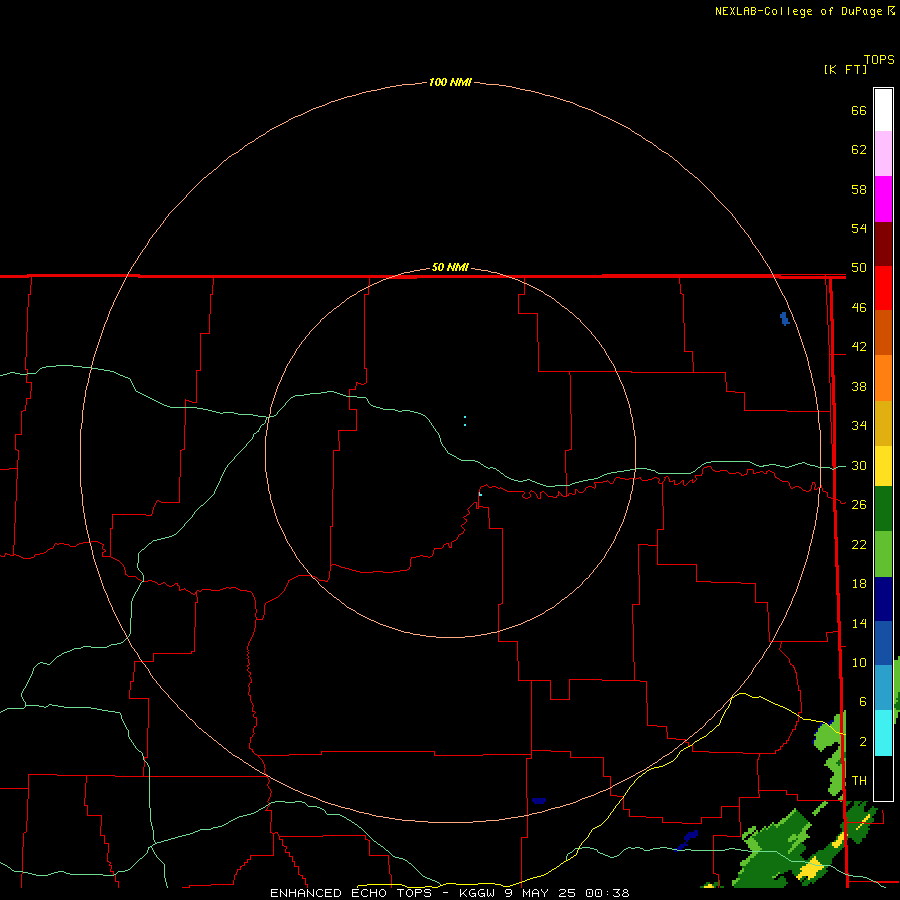Image resolution: width=900 pixels, height=900 pixels.
Task: Click the white swatch in the tops legend
Action: point(883,110)
